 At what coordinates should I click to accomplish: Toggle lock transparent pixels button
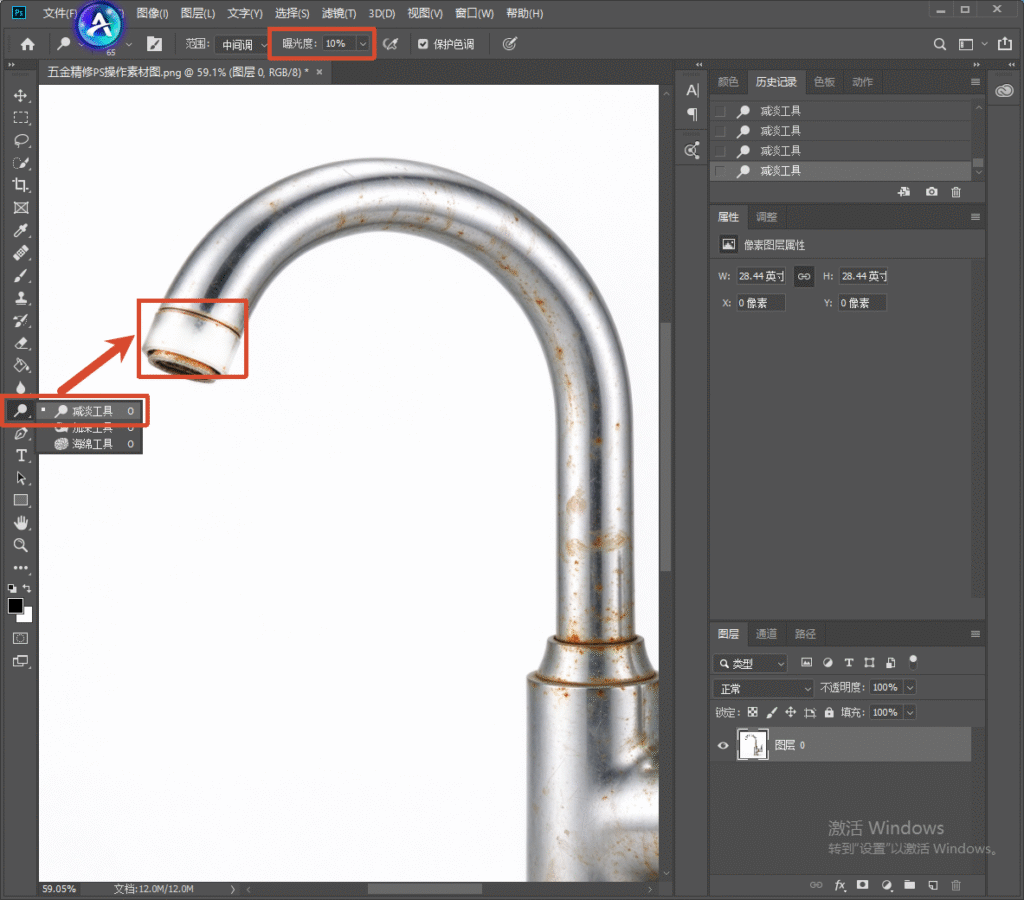click(752, 712)
